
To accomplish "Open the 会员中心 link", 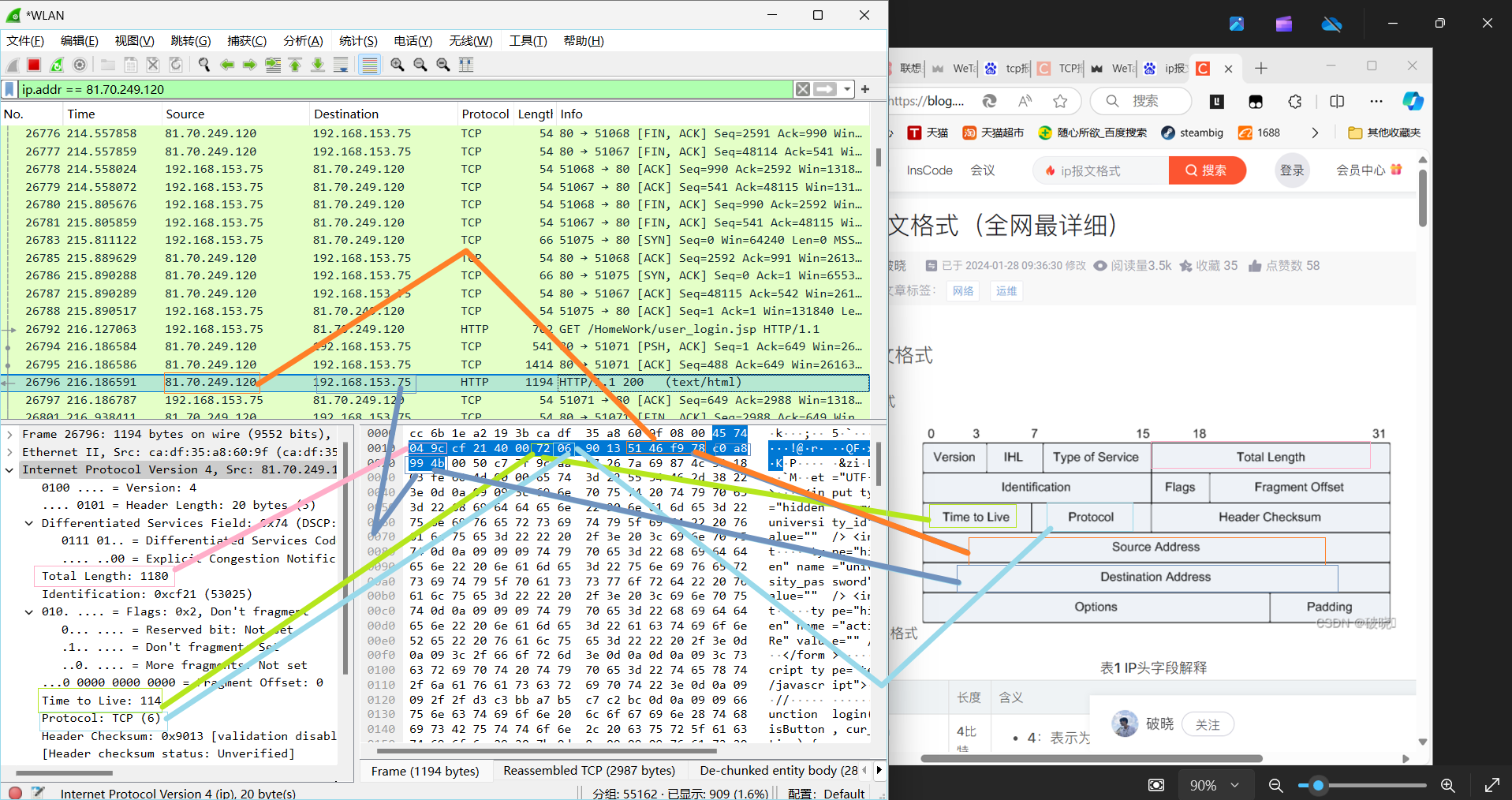I will [1368, 170].
